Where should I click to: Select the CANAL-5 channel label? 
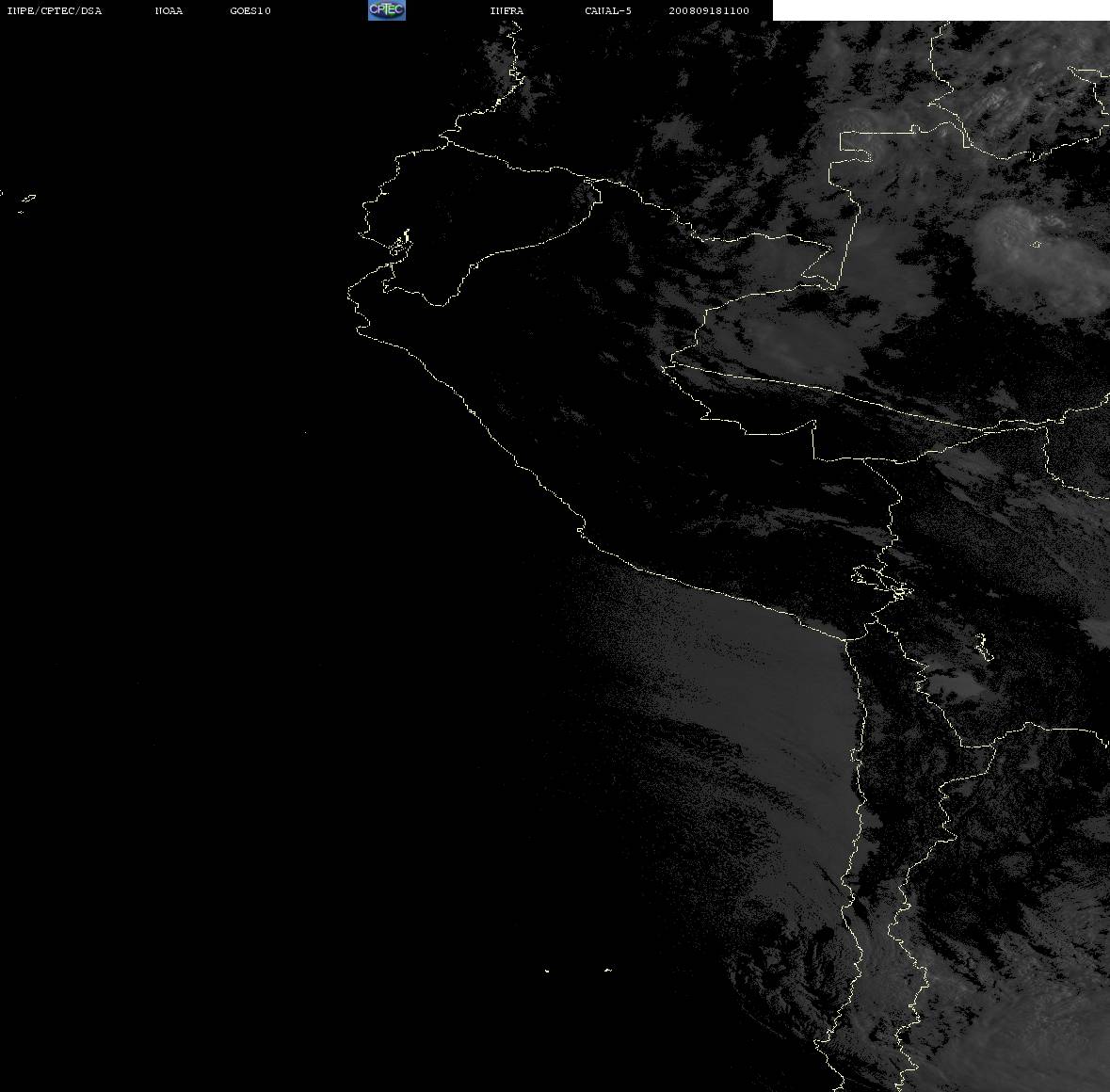tap(608, 10)
